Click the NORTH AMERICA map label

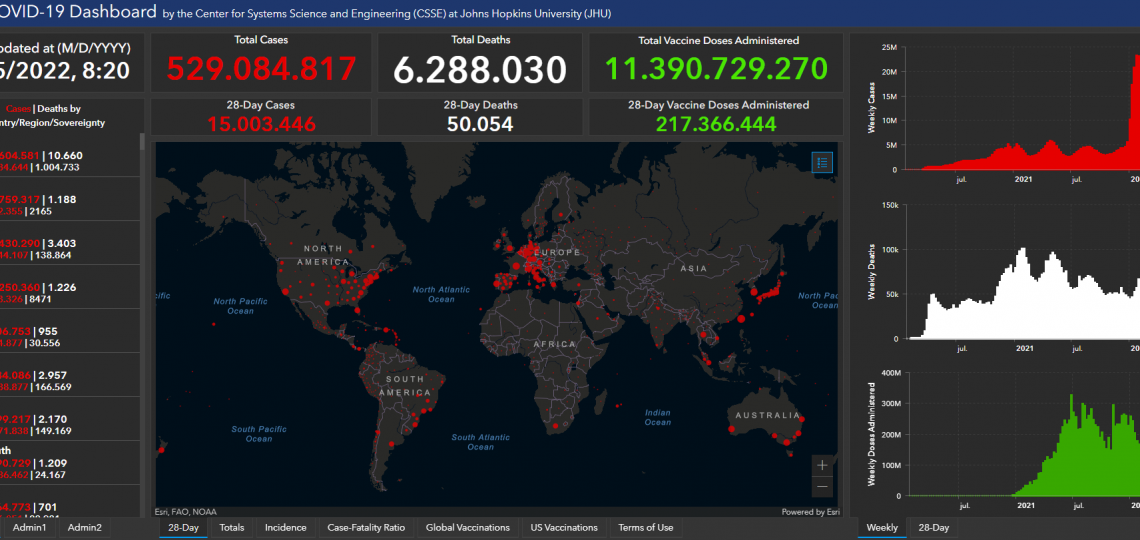[324, 254]
